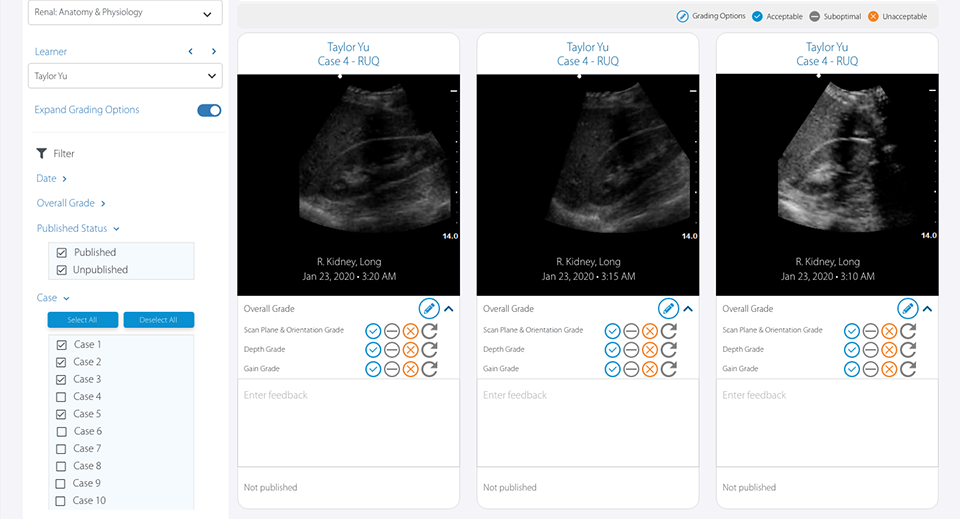960x519 pixels.
Task: Mark Scan Plane grade Acceptable on 3:15 AM card
Action: pos(612,331)
